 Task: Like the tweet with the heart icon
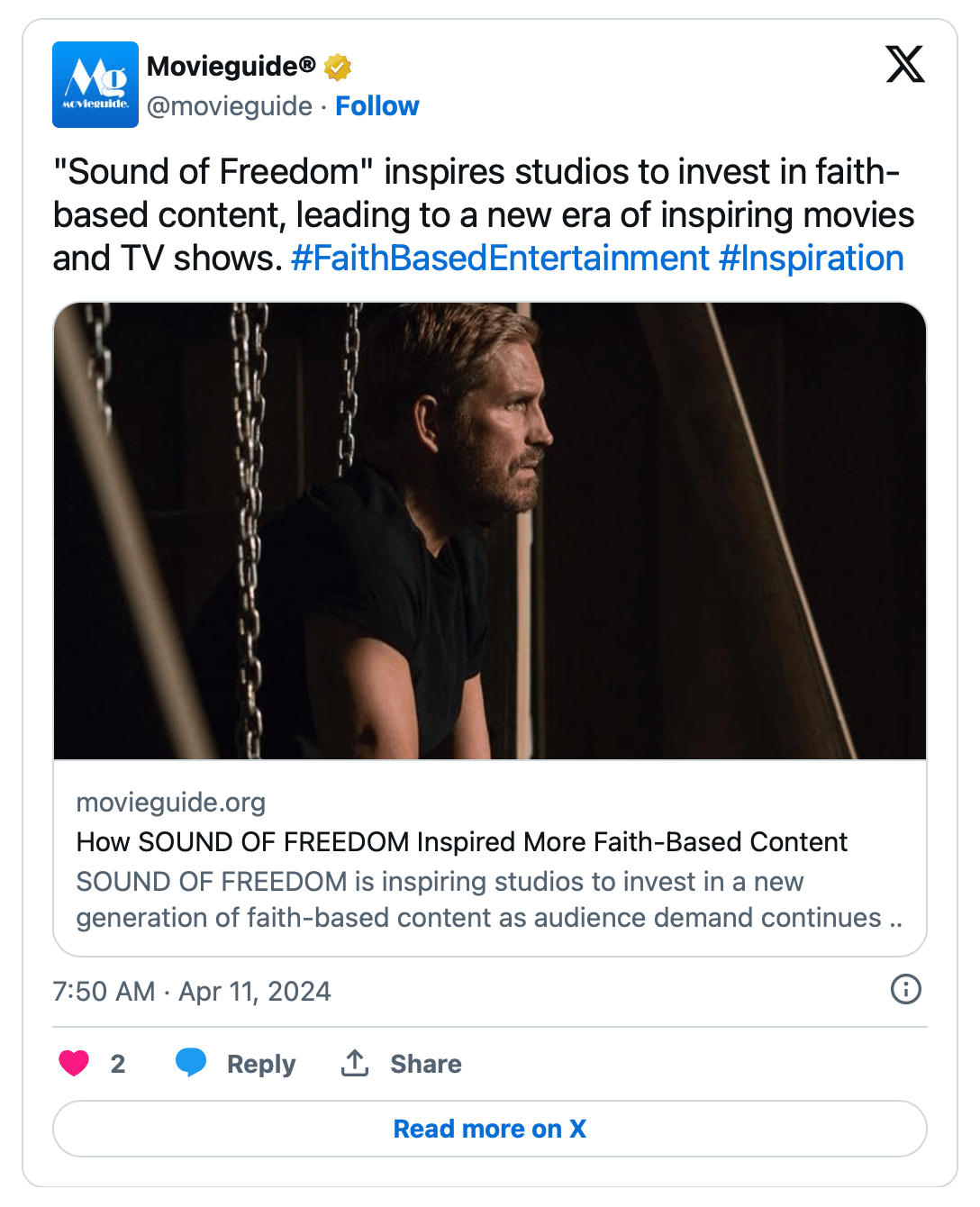point(74,1064)
